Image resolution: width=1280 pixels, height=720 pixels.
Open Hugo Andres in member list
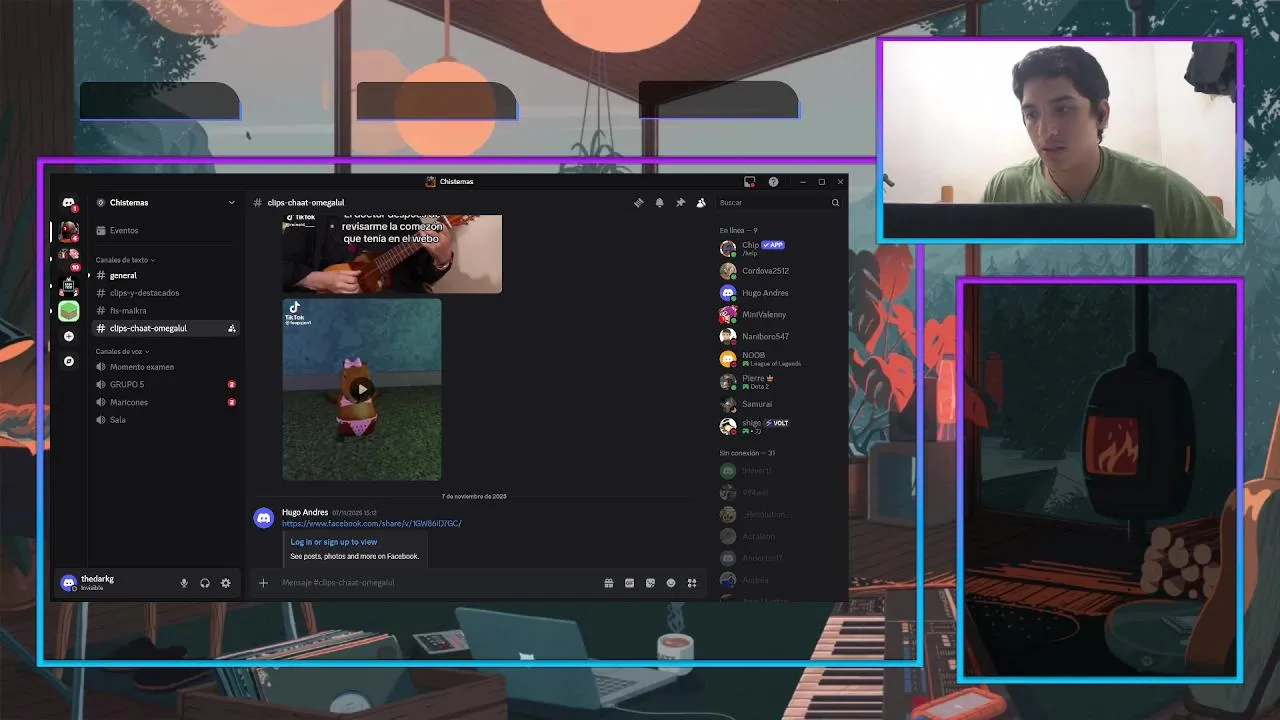778,293
